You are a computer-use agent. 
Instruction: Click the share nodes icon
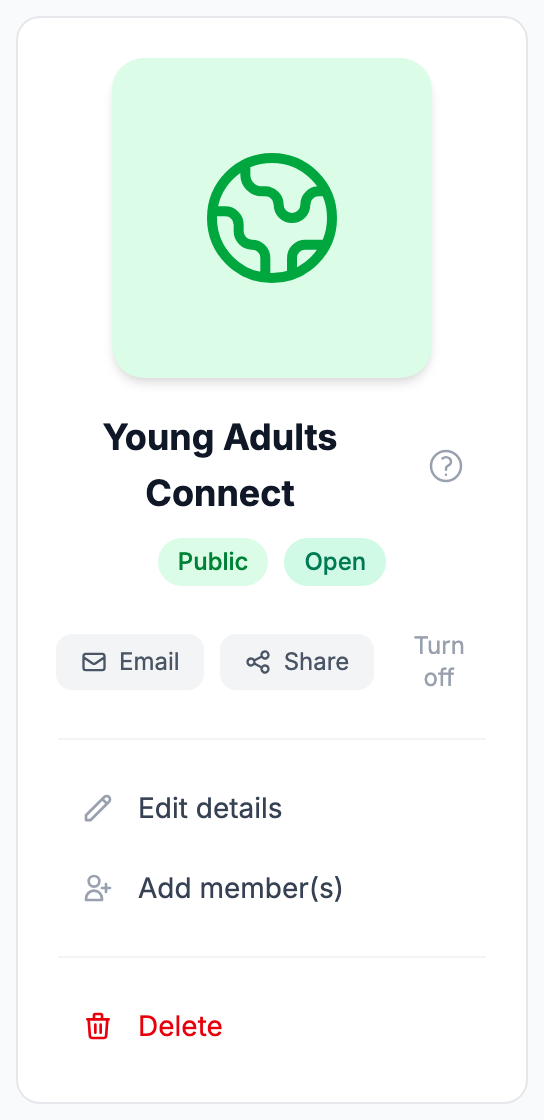coord(258,662)
